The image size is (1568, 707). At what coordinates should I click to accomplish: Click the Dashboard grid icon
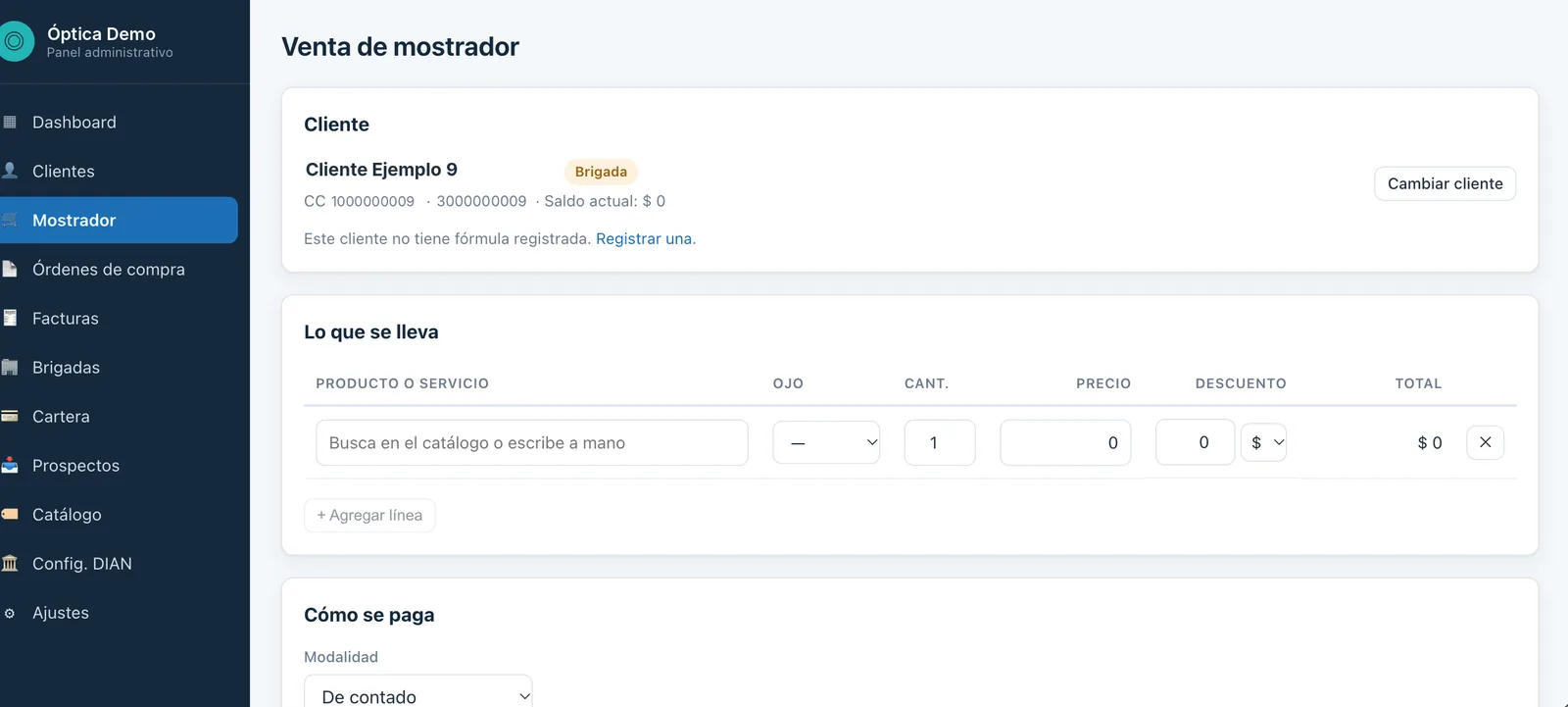[x=10, y=123]
